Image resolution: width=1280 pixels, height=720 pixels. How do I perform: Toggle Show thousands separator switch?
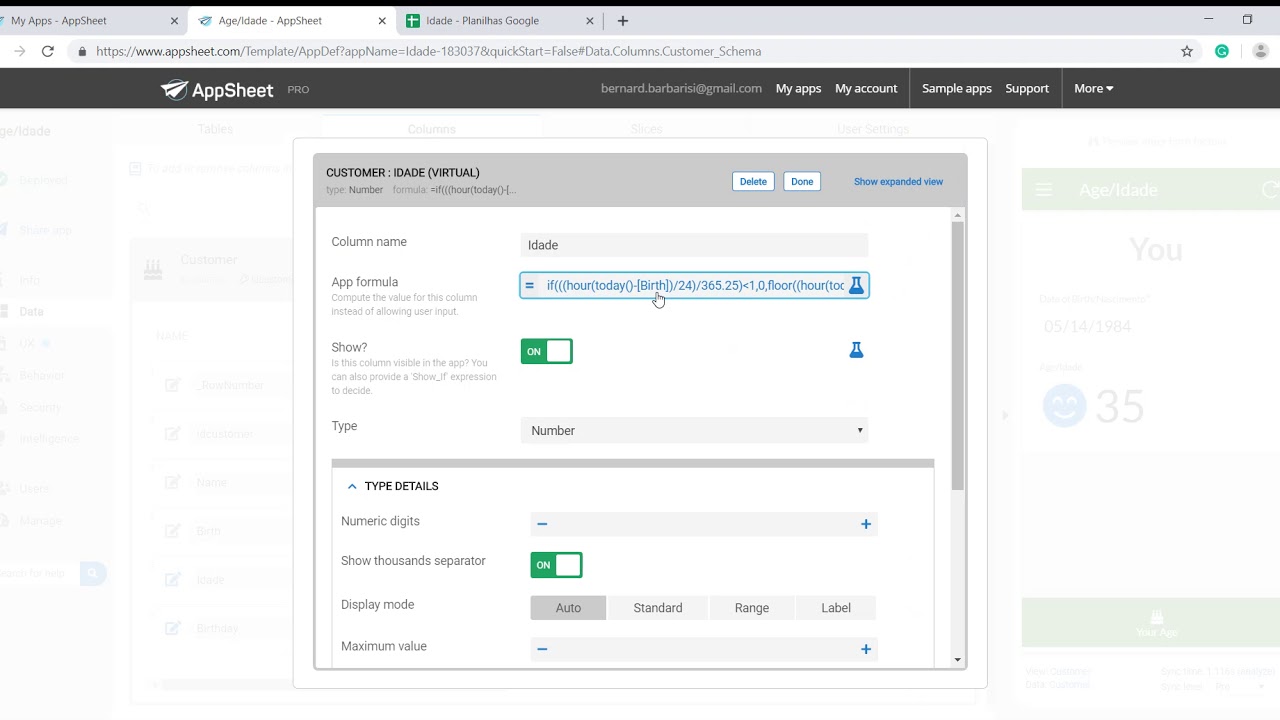[556, 565]
